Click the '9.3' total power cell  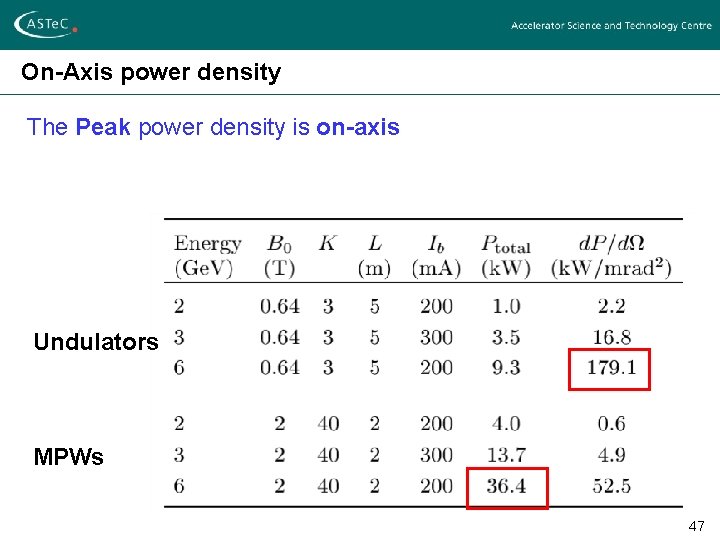coord(506,368)
